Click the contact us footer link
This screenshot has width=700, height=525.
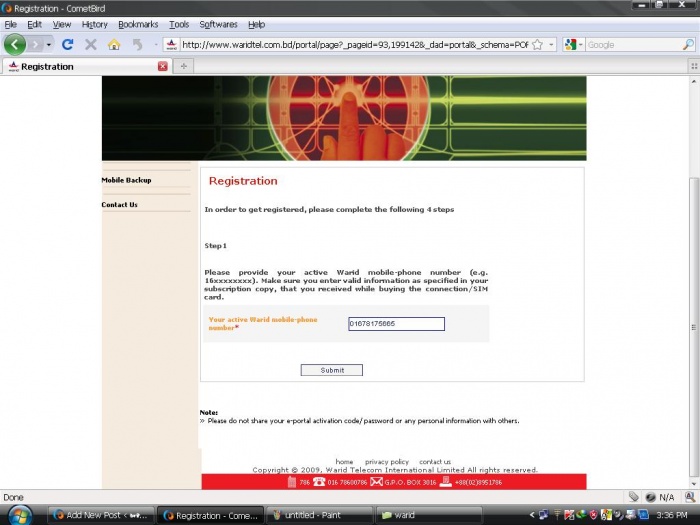coord(435,462)
